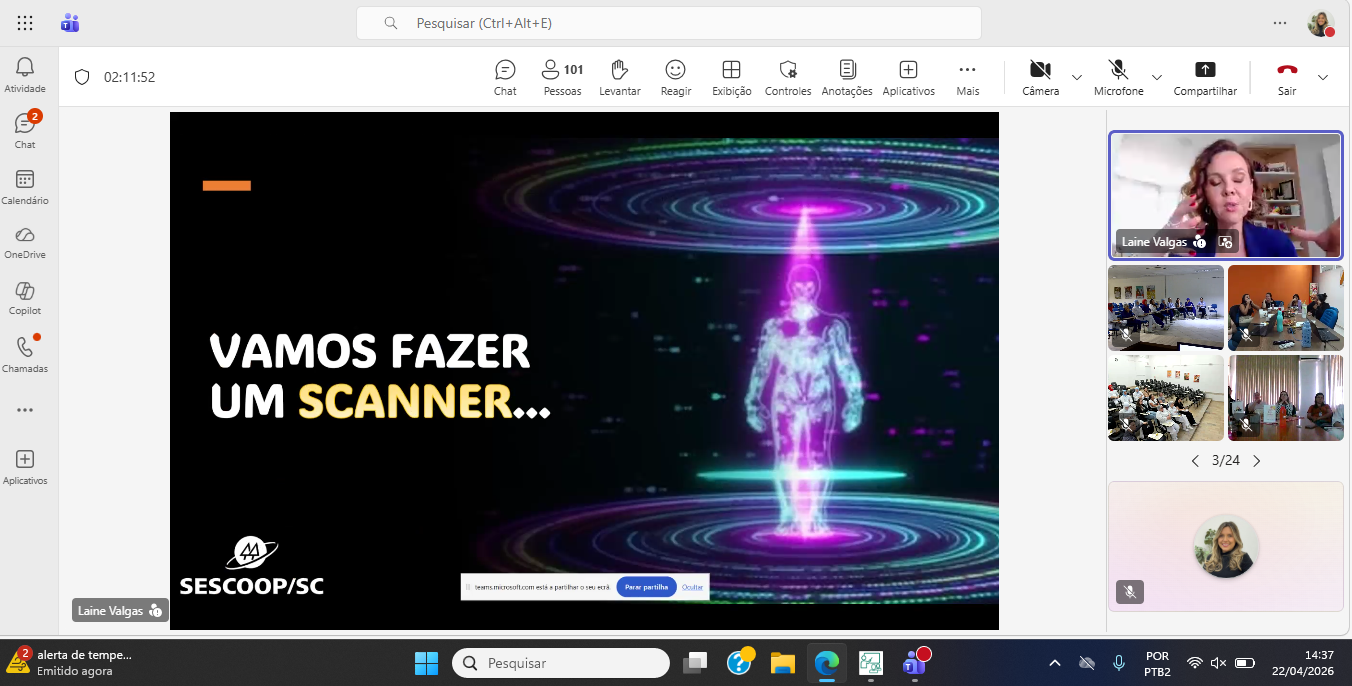Open the meeting Chat panel
Viewport: 1352px width, 686px height.
[505, 77]
